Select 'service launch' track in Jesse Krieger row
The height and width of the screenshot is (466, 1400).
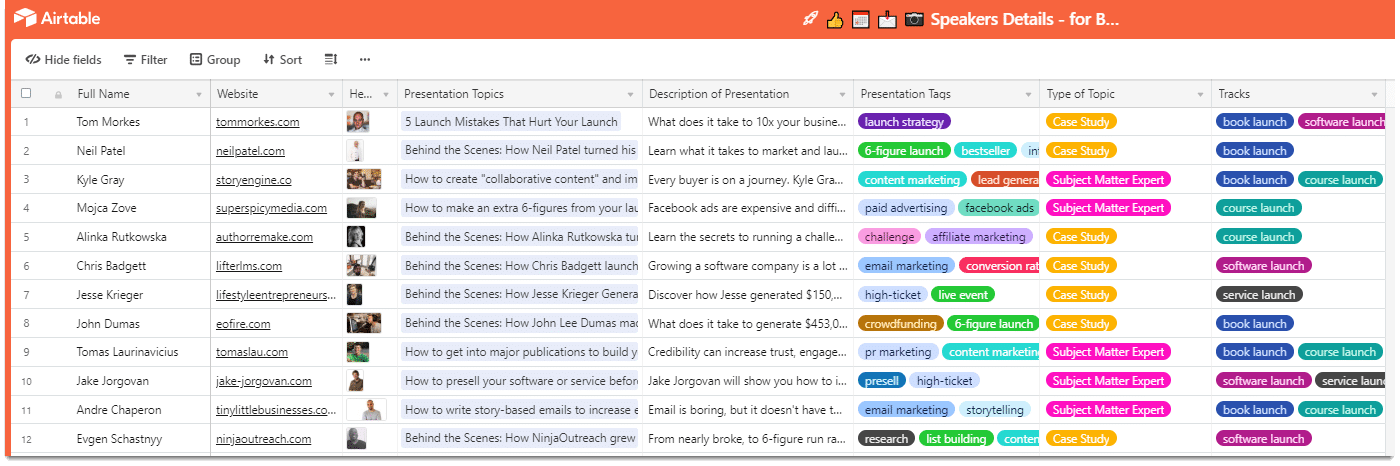pyautogui.click(x=1259, y=295)
